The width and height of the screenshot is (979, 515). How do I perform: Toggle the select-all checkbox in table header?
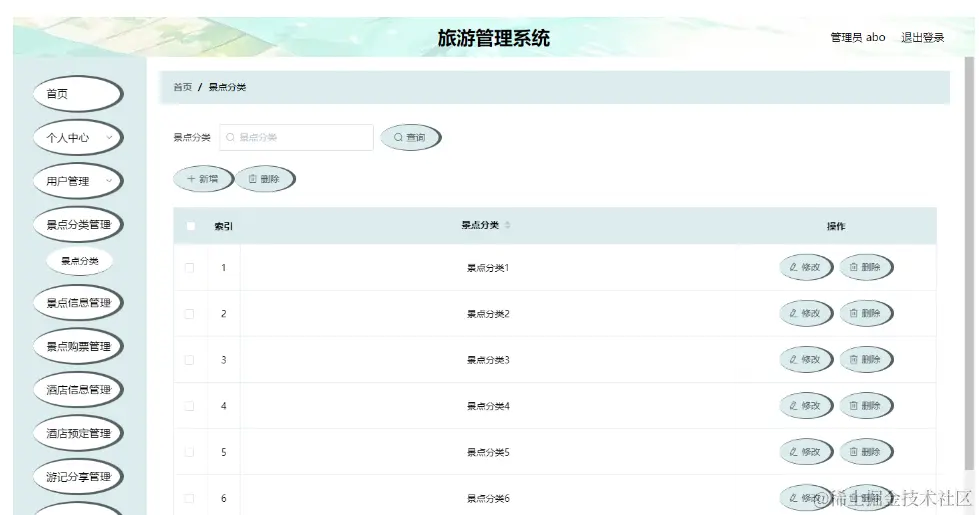(x=191, y=226)
